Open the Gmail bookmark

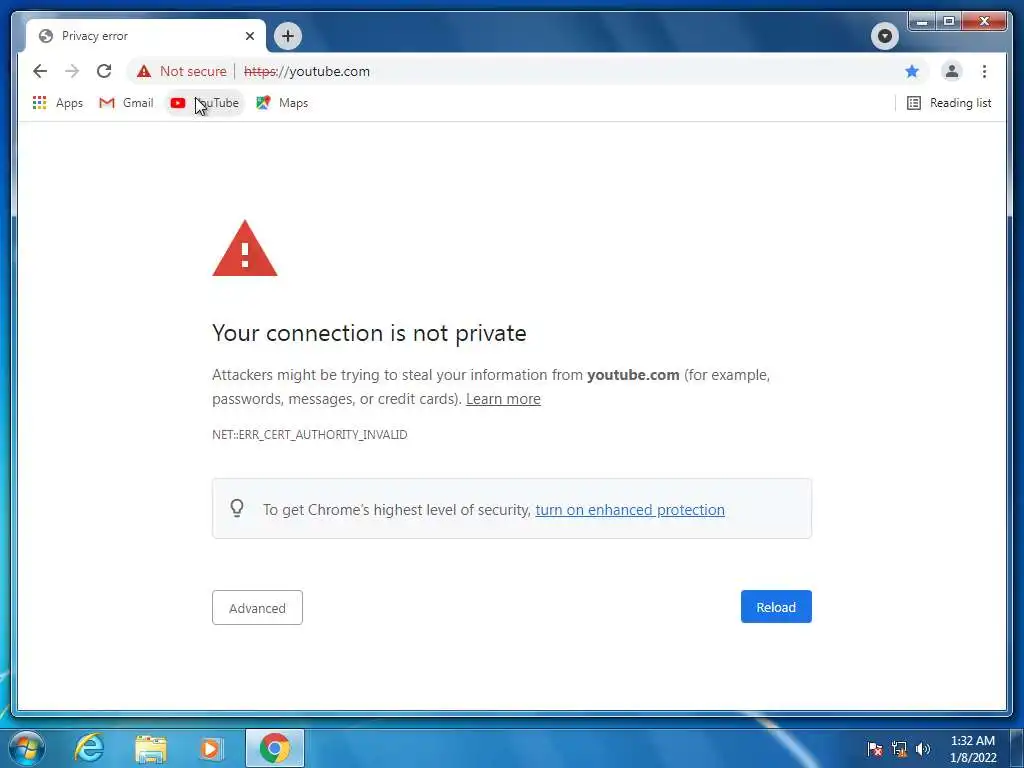click(x=126, y=103)
